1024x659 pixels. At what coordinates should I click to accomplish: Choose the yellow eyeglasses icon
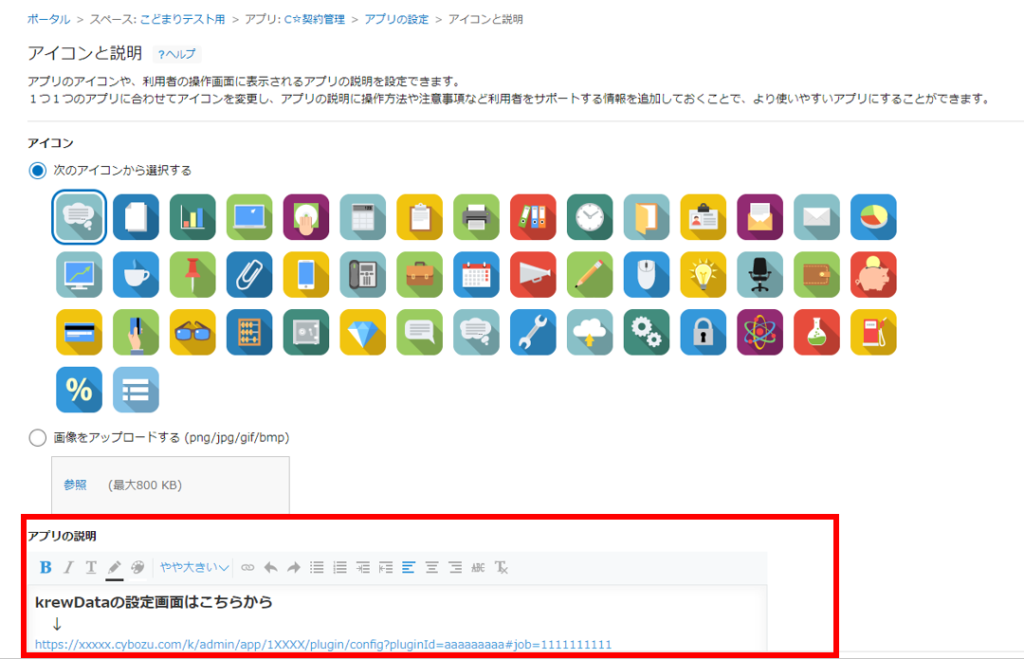coord(193,332)
